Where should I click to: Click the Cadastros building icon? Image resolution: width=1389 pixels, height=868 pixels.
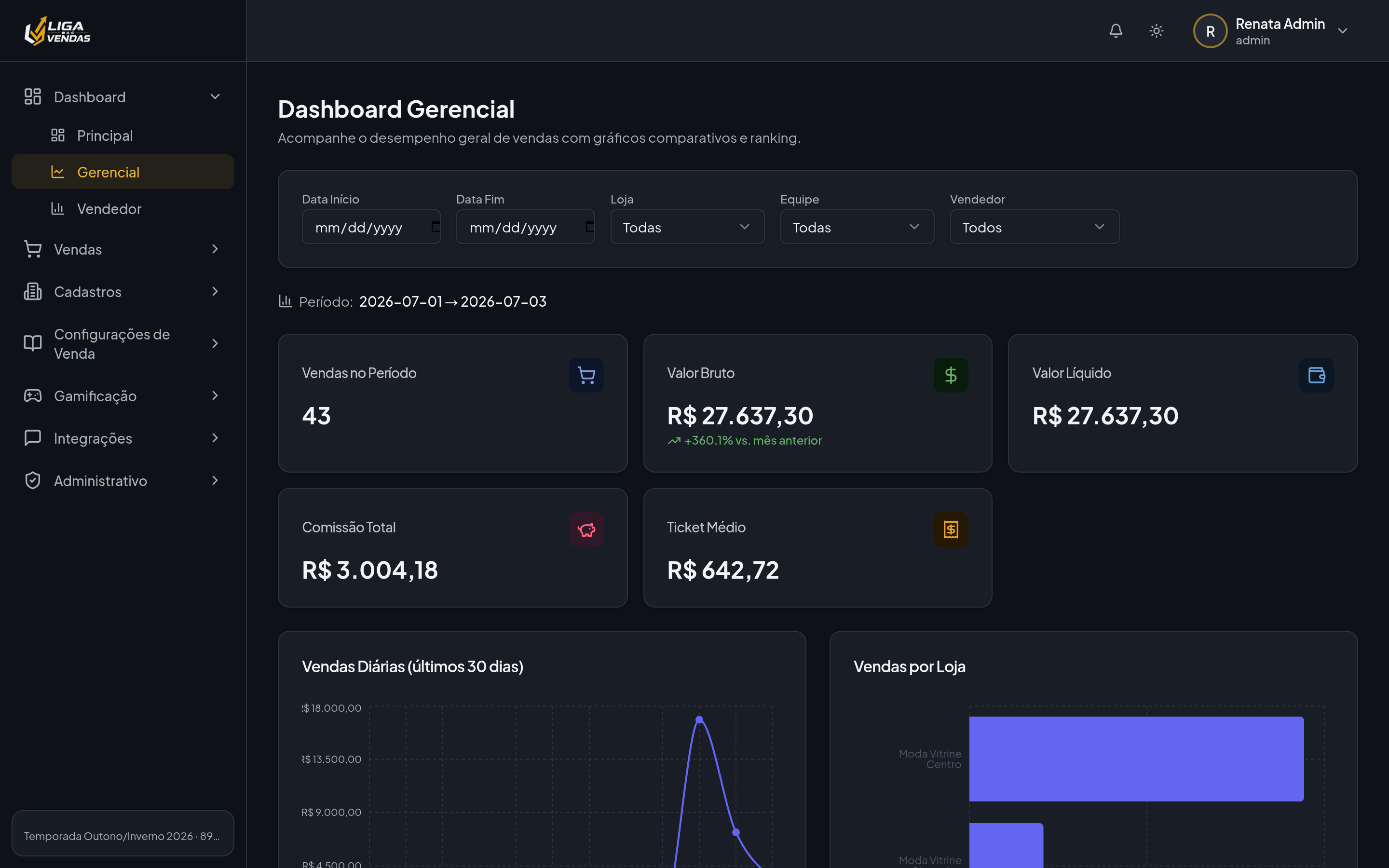pos(33,292)
